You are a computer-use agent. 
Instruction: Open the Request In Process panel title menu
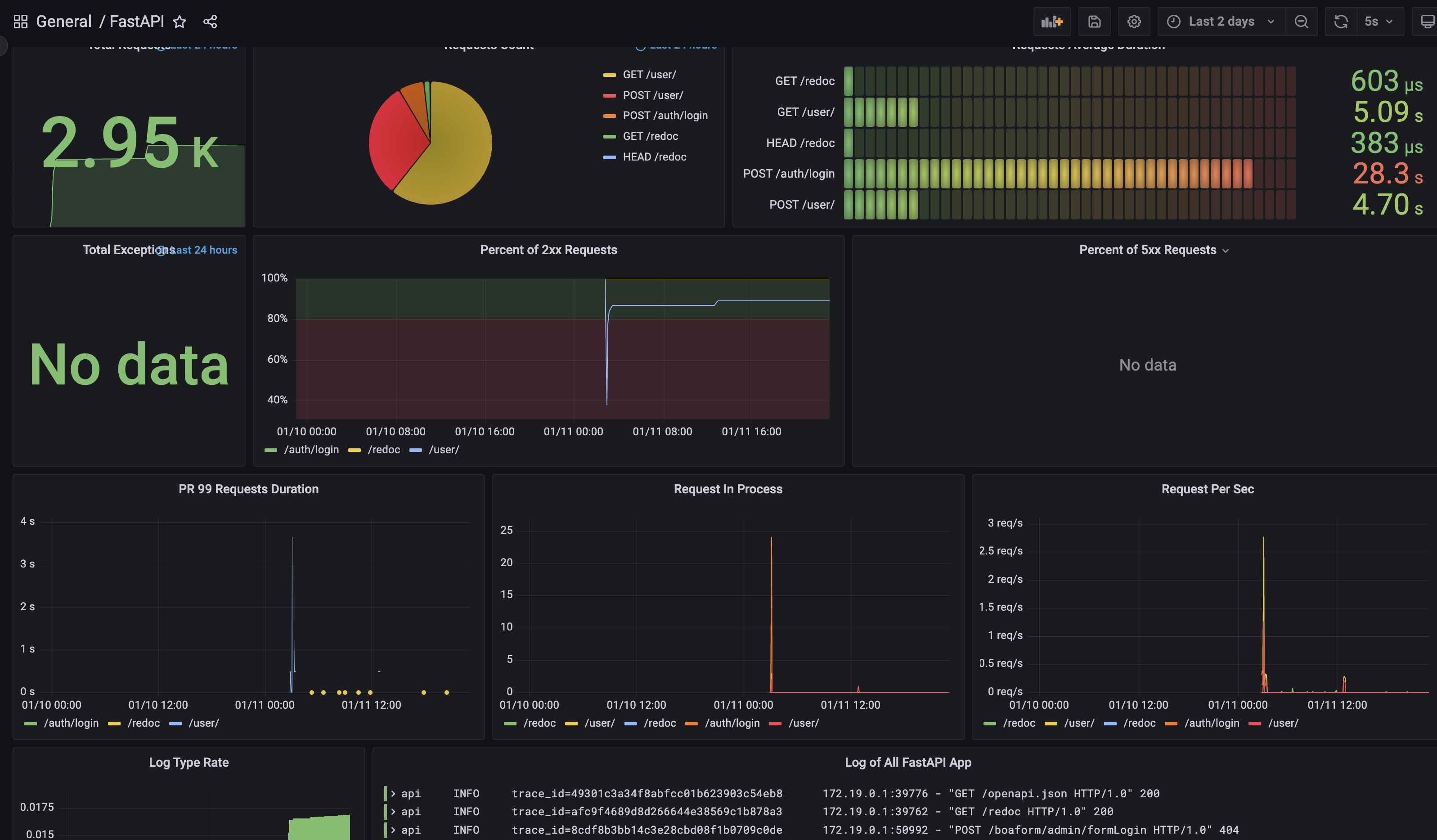tap(727, 489)
